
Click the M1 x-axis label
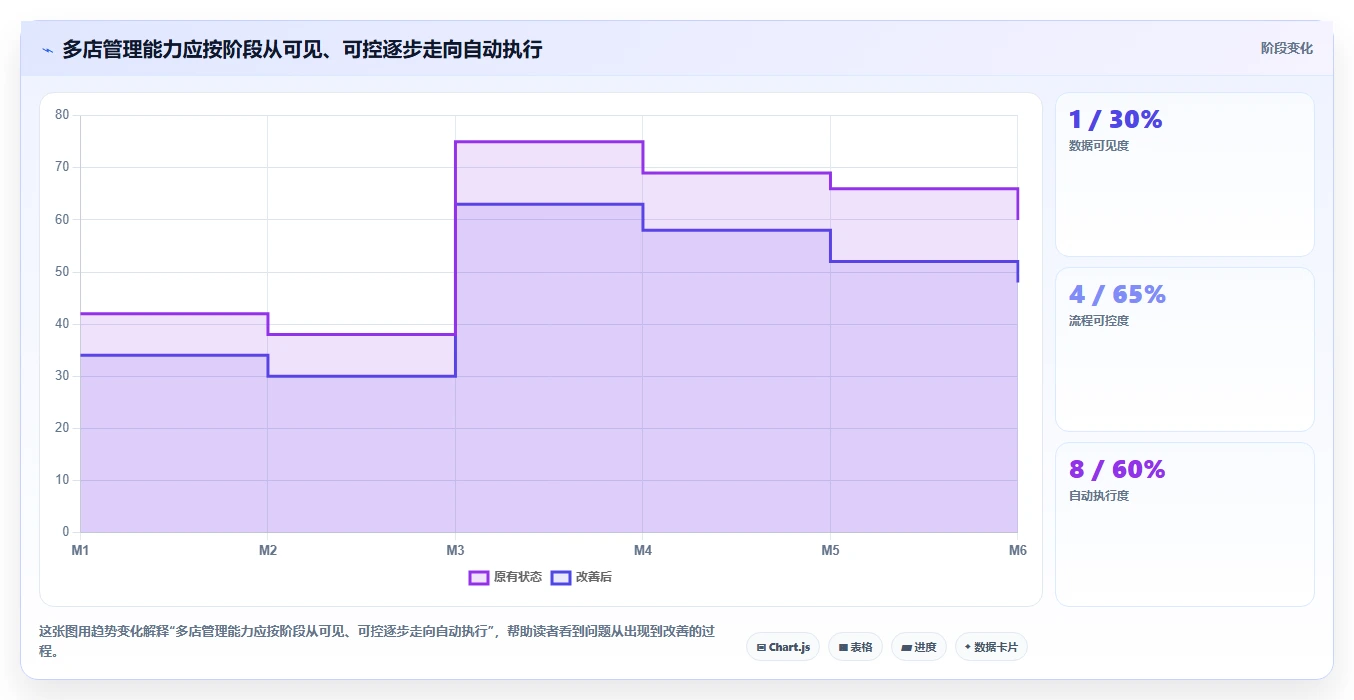[80, 550]
